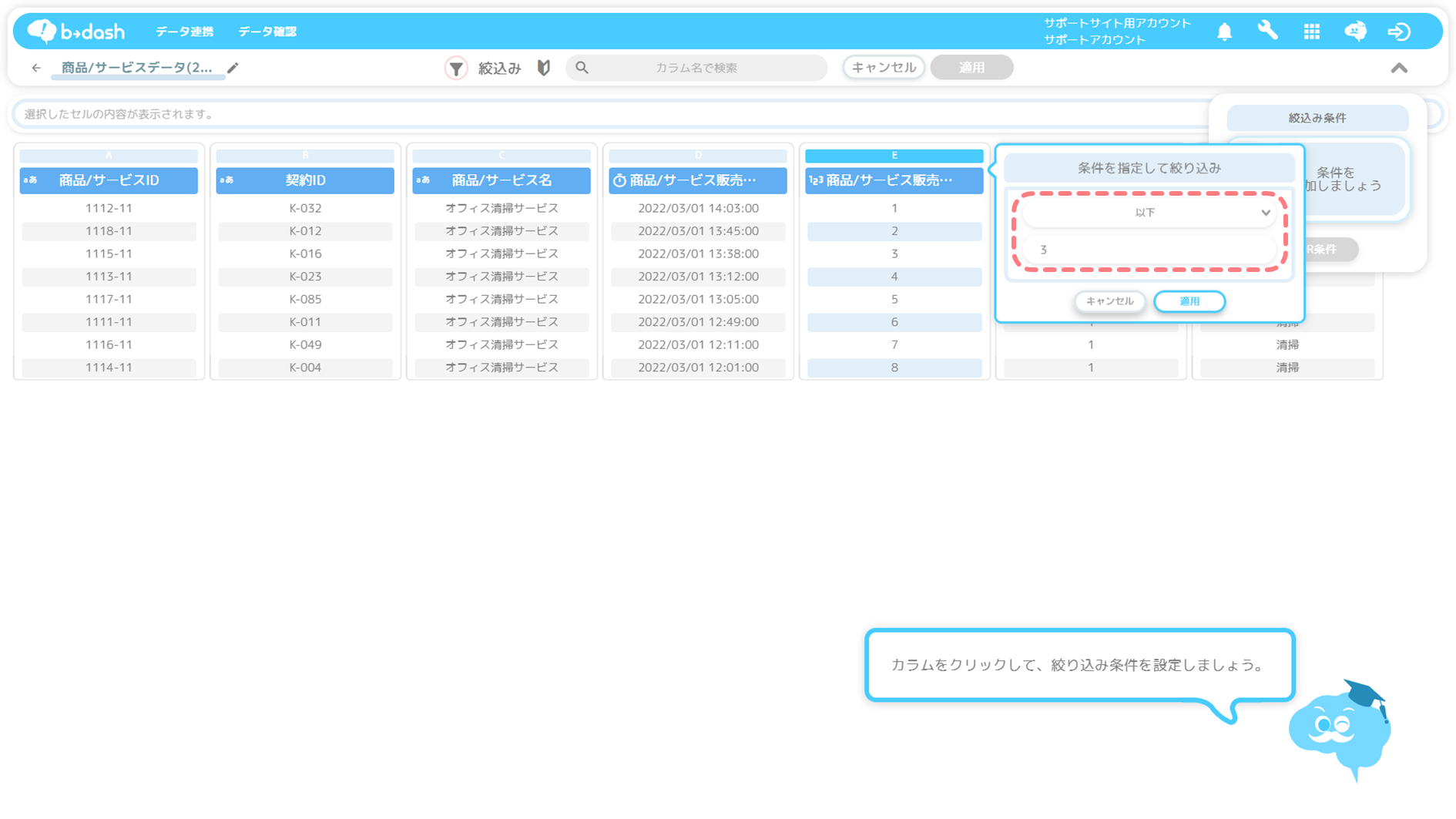
Task: Click cell 1115-11
Action: tap(109, 253)
